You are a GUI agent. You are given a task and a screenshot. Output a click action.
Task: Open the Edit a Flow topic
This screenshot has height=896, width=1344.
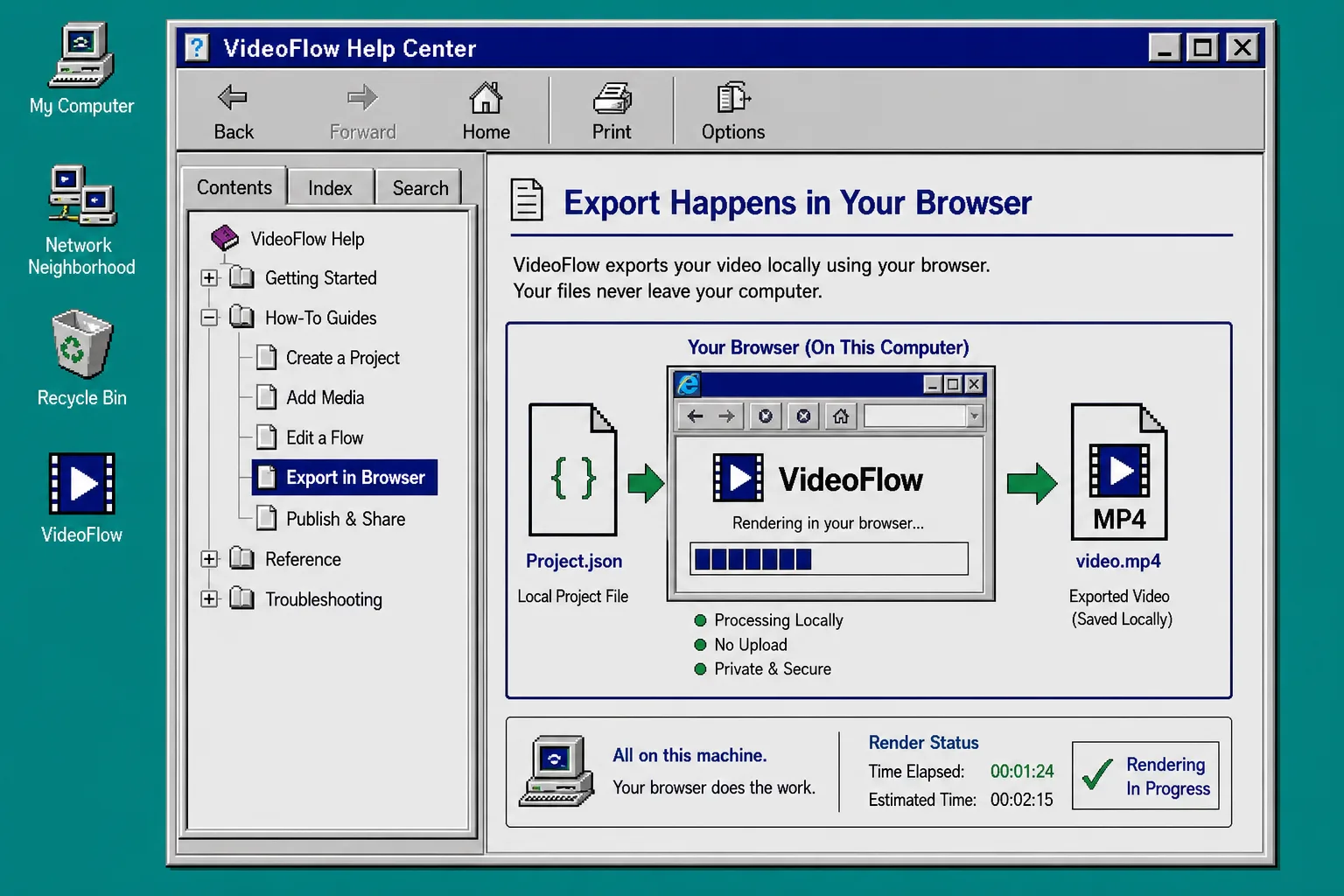click(x=310, y=437)
